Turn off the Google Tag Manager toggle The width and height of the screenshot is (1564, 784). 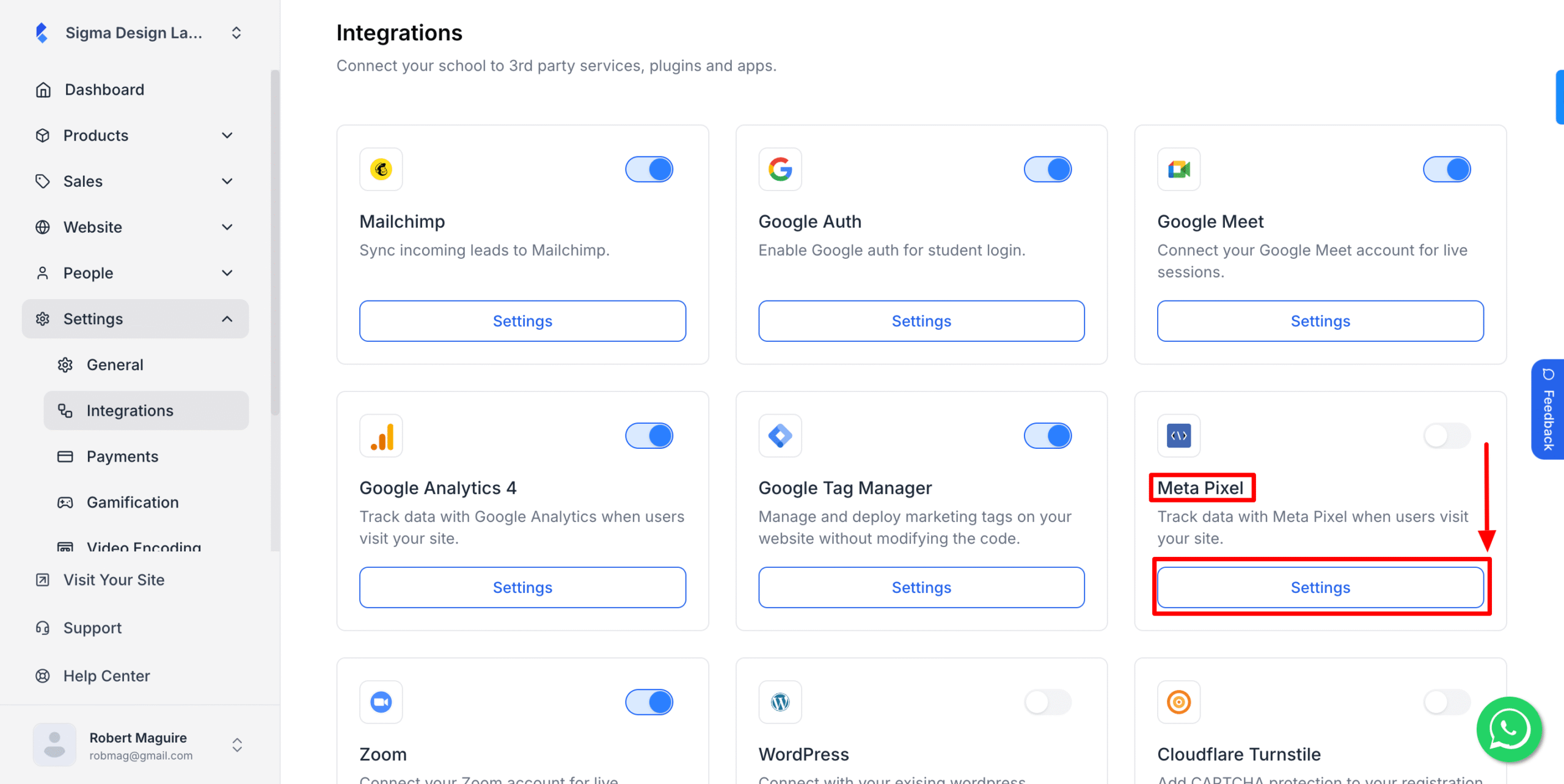[x=1048, y=436]
